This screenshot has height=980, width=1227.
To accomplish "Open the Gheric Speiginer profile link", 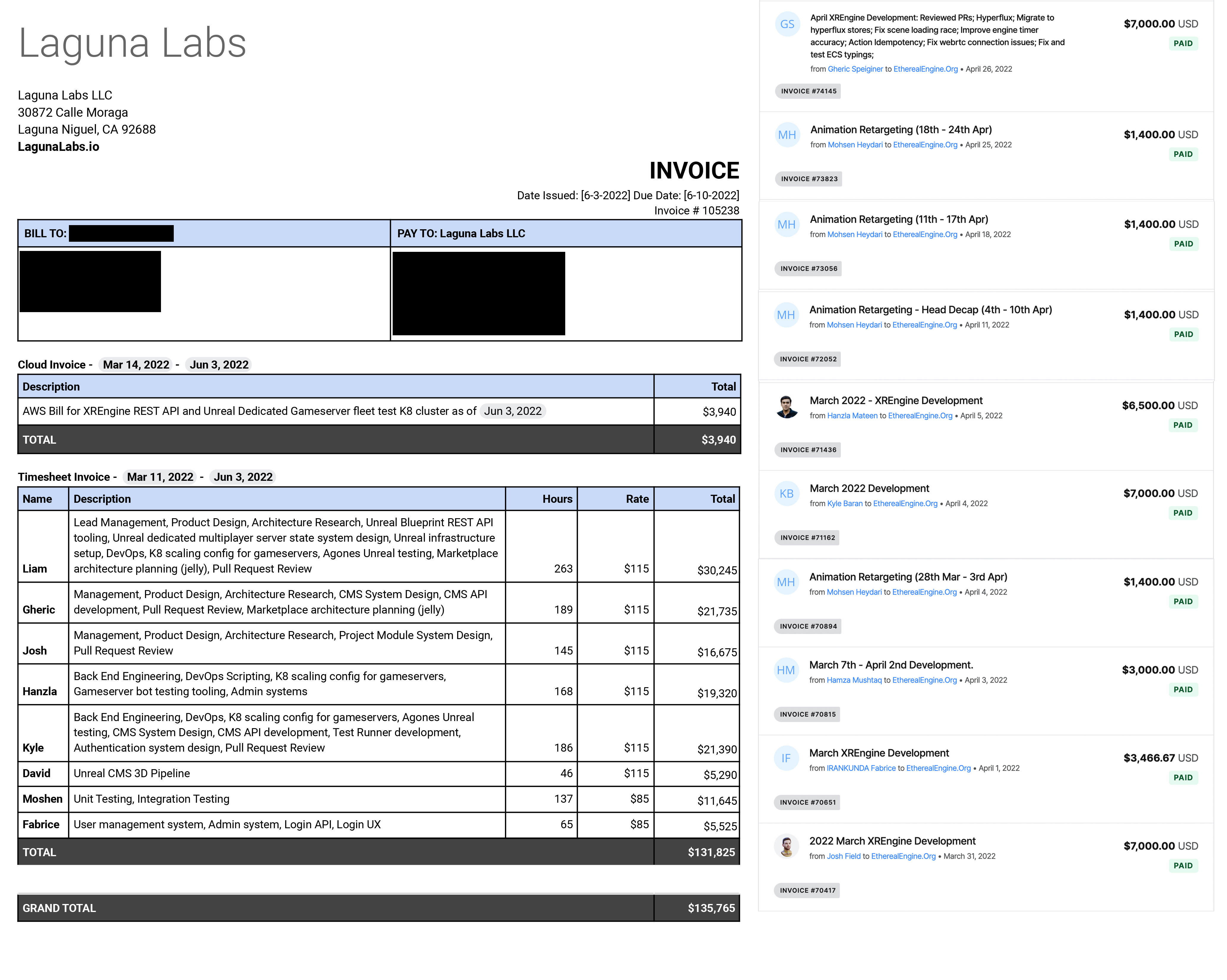I will 855,69.
